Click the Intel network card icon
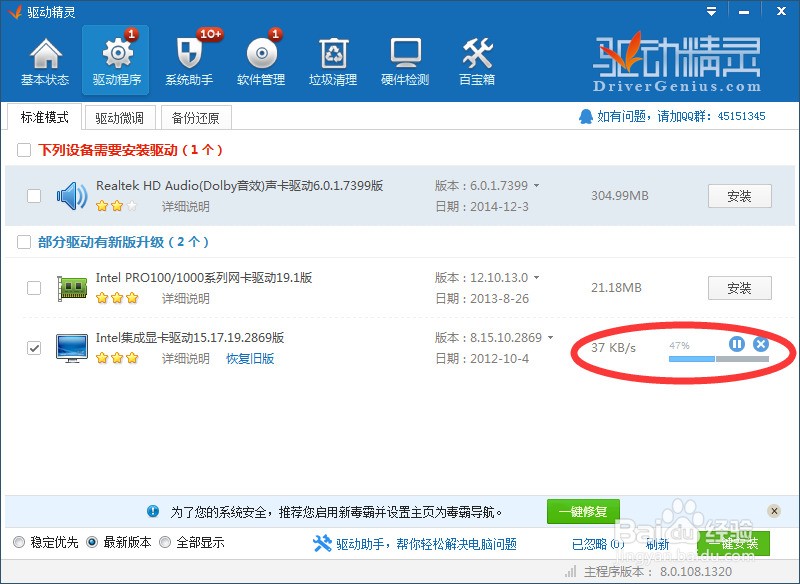The image size is (800, 584). tap(72, 288)
